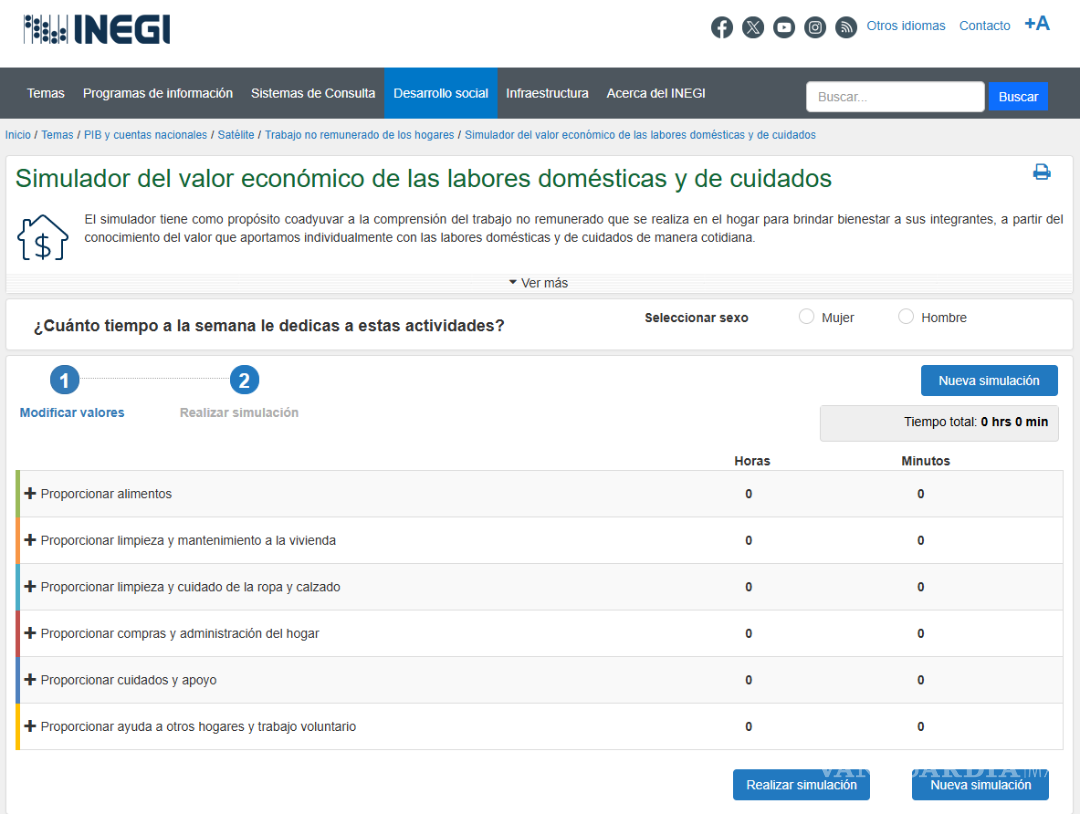Switch to the Infraestructura section
This screenshot has height=814, width=1080.
(x=547, y=93)
